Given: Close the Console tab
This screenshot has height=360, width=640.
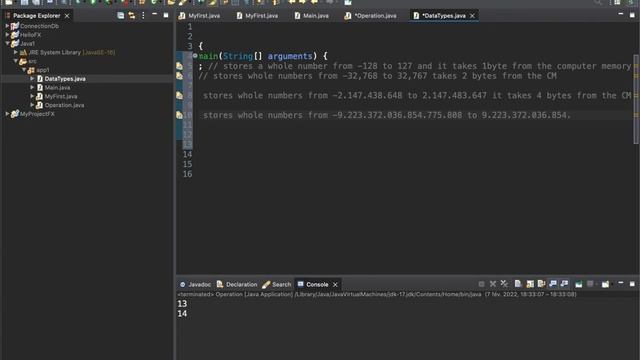Looking at the screenshot, I should coord(335,284).
